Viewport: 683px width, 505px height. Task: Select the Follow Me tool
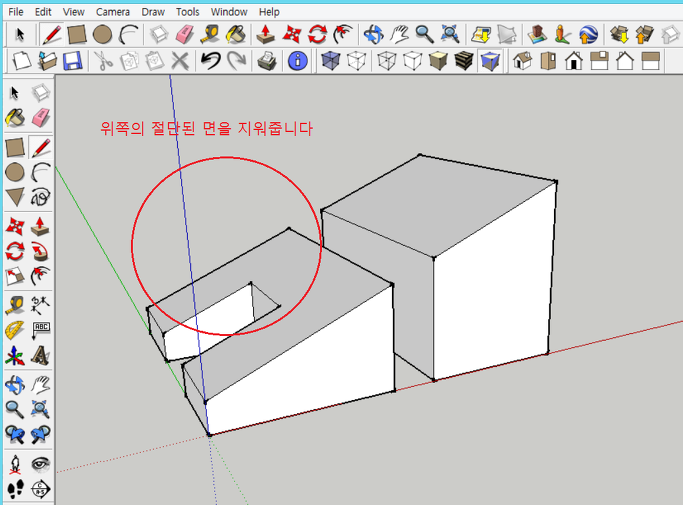41,251
